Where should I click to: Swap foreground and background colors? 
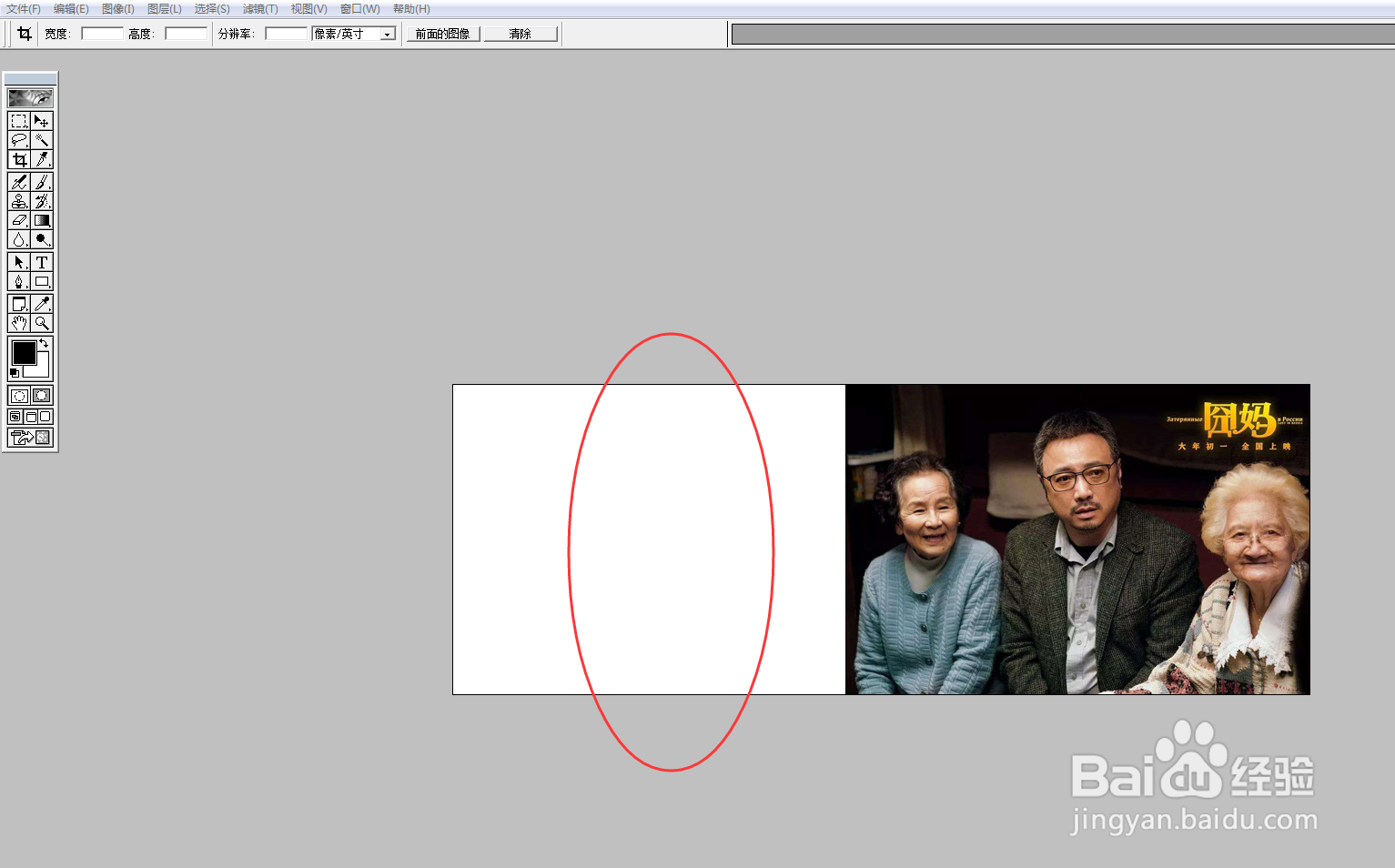tap(44, 343)
